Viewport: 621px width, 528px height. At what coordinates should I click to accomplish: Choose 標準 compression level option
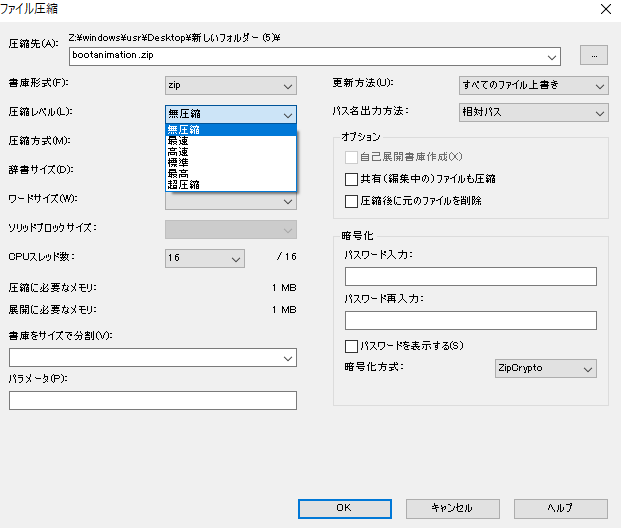coord(230,162)
